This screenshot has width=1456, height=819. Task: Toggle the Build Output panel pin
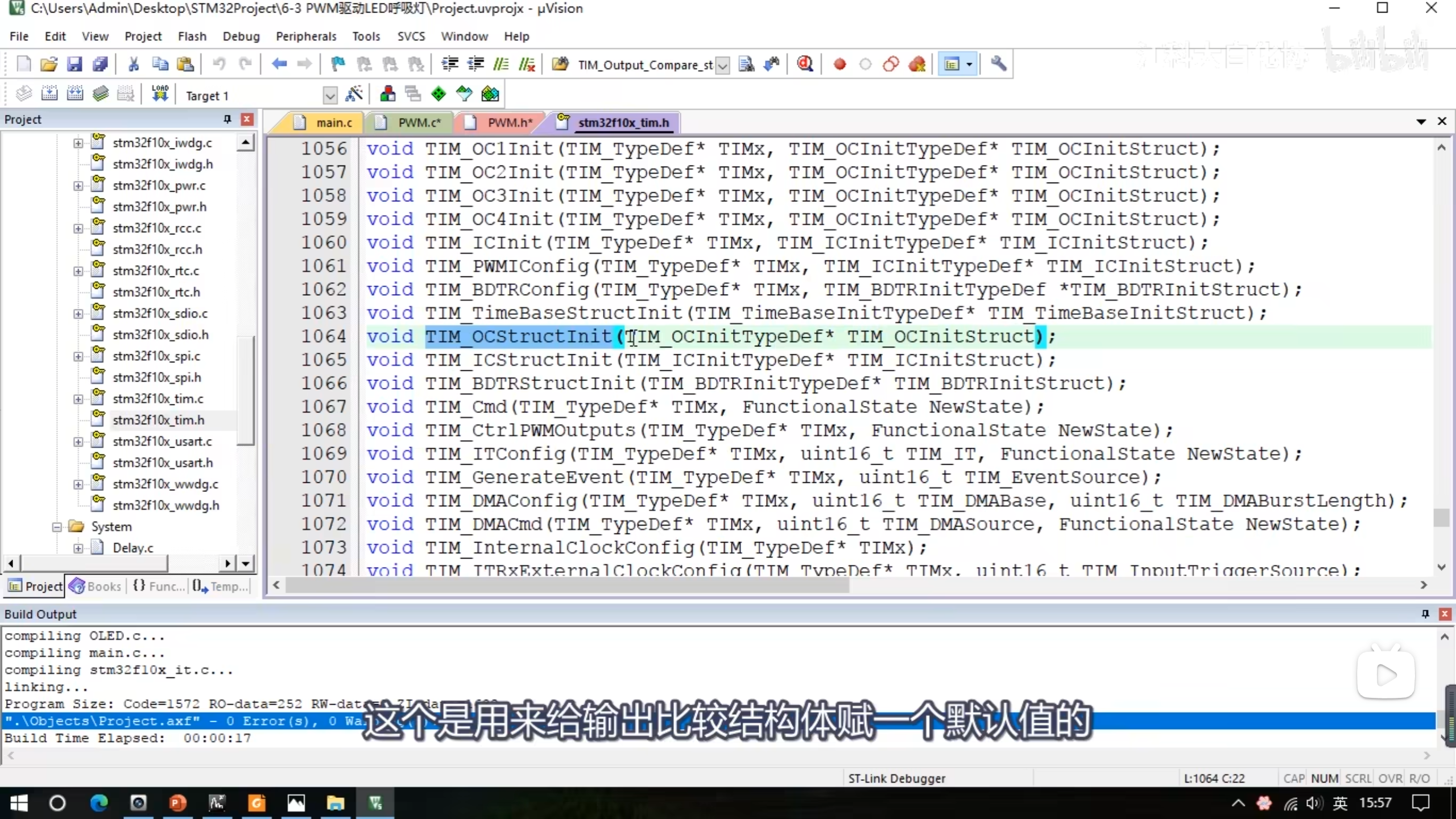coord(1425,614)
